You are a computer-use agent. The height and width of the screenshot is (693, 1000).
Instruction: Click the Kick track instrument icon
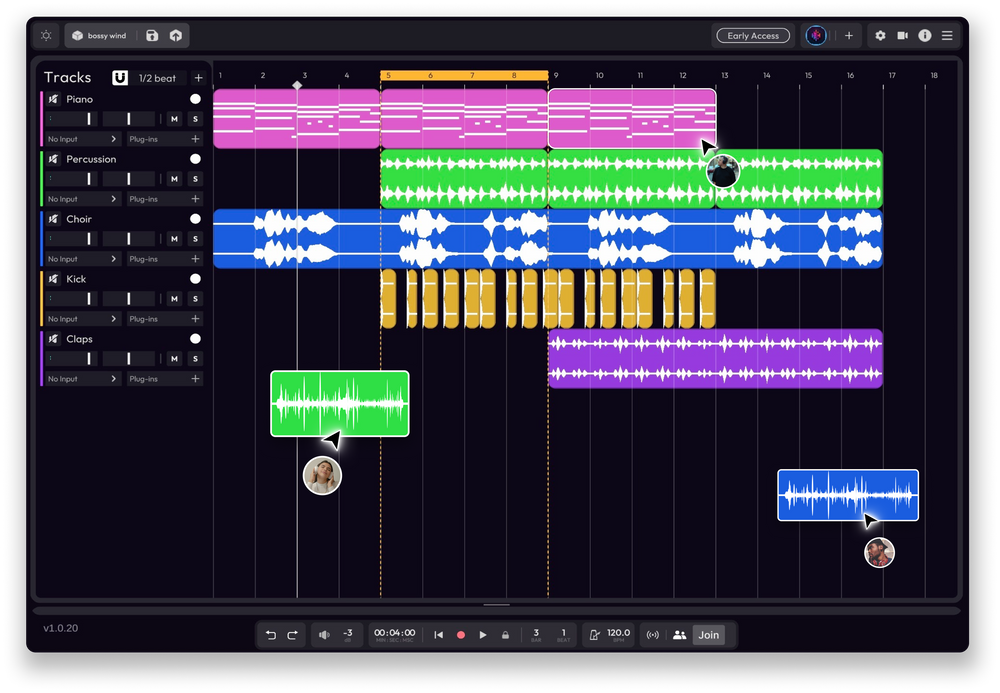tap(54, 279)
